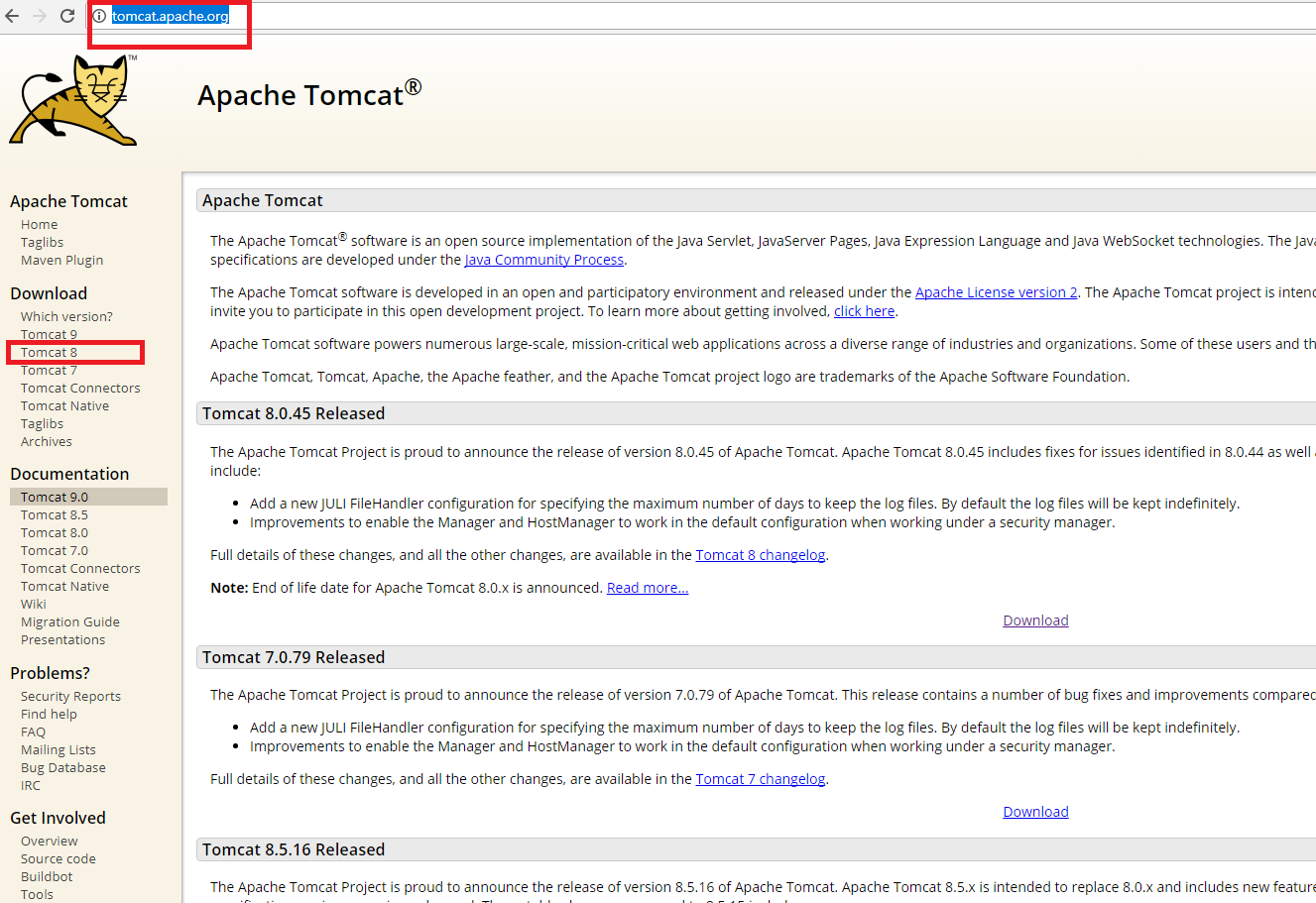This screenshot has width=1316, height=903.
Task: Click the 'Apache Tomcat' section heading bar
Action: (x=756, y=200)
